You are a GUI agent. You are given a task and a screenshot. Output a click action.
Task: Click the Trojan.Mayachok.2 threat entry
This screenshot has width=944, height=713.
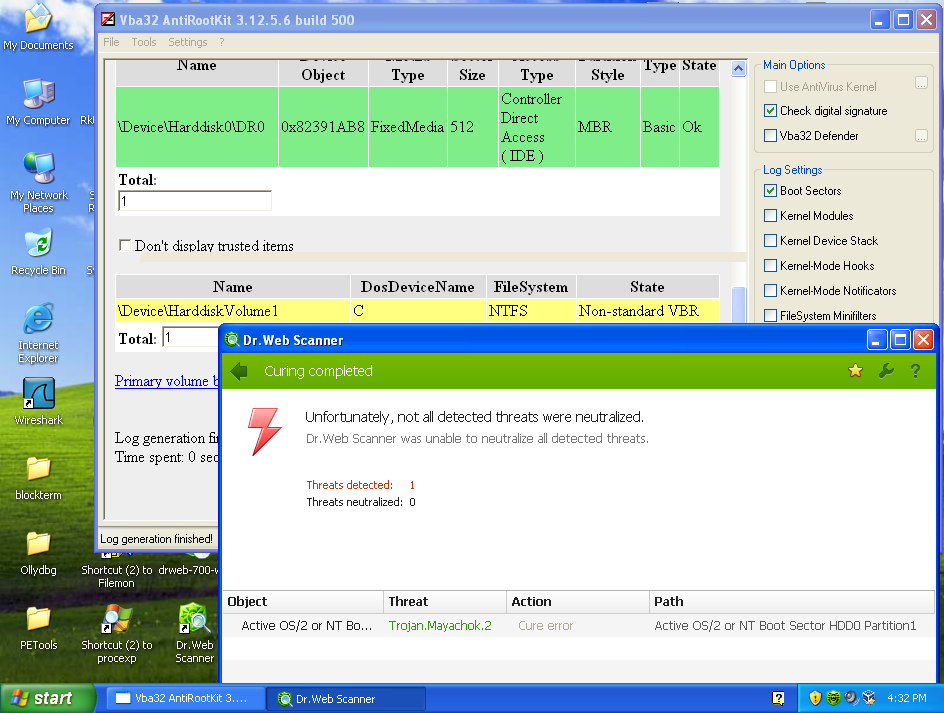440,626
